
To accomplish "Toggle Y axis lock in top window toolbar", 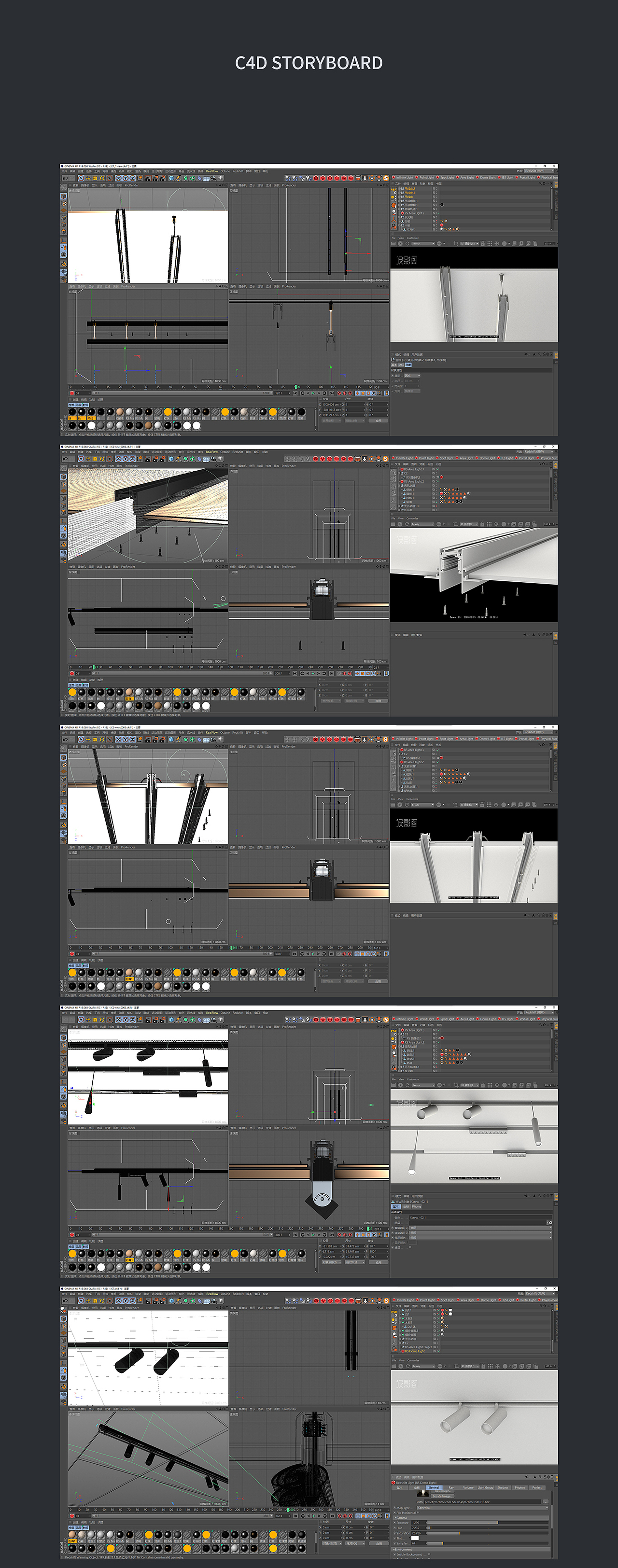I will pos(126,178).
